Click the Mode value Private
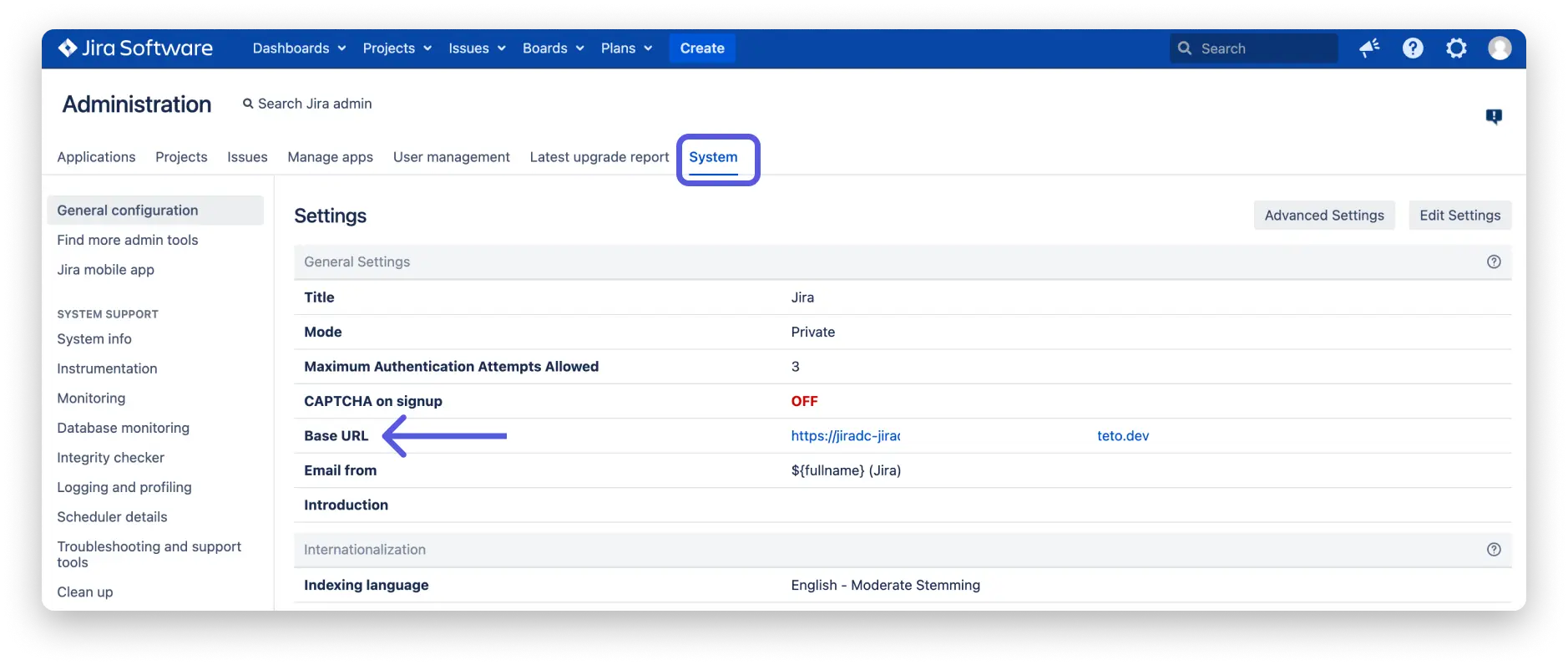1568x665 pixels. (x=812, y=332)
